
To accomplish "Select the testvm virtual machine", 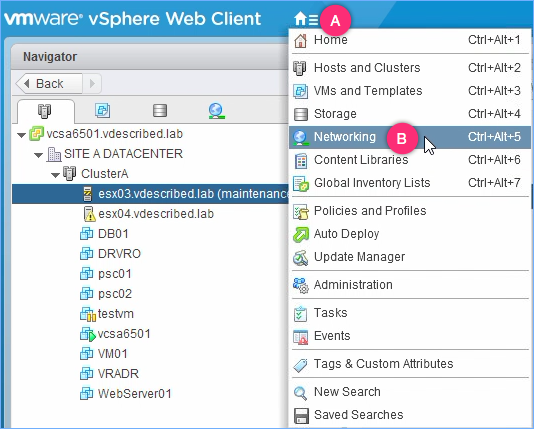I will click(115, 314).
